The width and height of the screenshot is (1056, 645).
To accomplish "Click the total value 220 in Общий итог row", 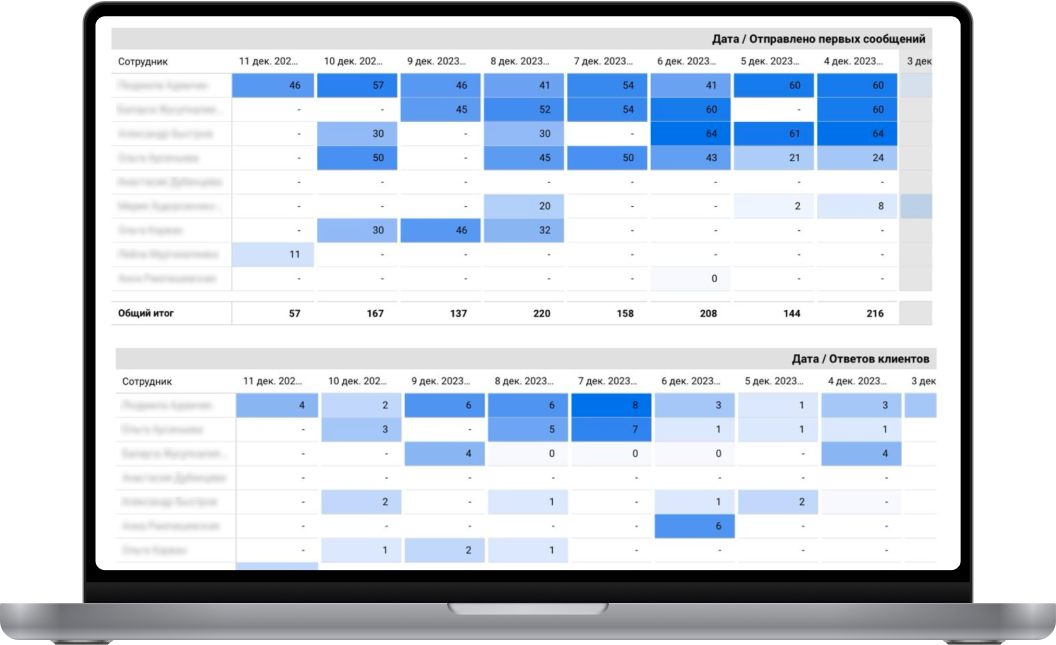I will pos(541,313).
